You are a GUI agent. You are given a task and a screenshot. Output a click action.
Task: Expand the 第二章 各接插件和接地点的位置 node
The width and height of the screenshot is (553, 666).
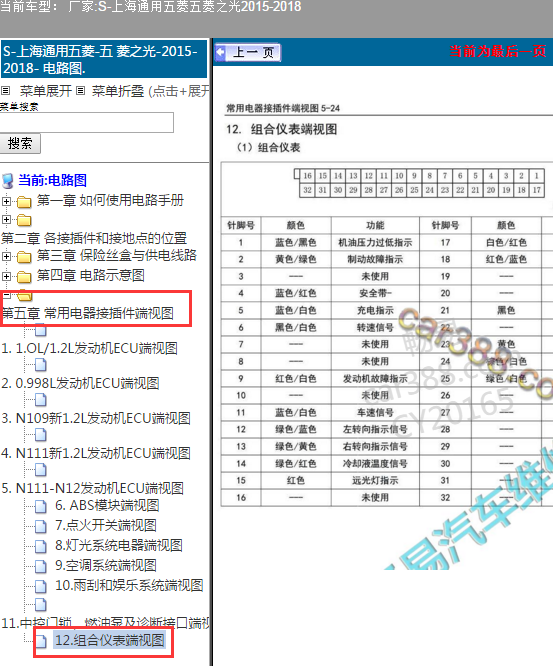click(6, 220)
